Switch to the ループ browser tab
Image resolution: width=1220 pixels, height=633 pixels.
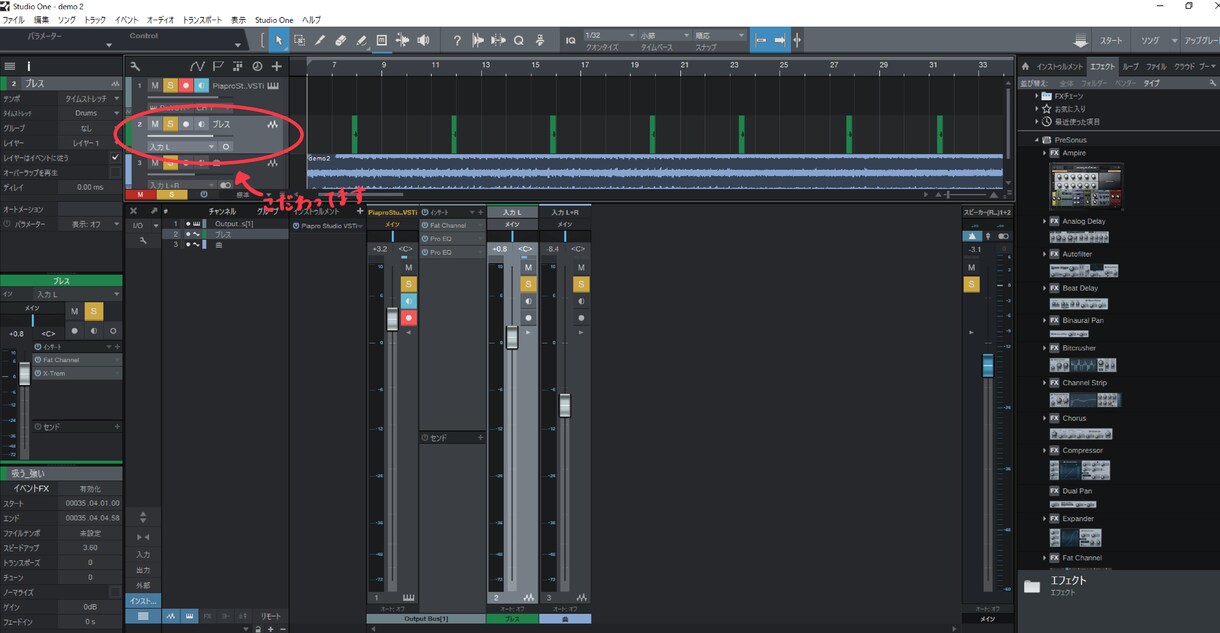tap(1130, 66)
